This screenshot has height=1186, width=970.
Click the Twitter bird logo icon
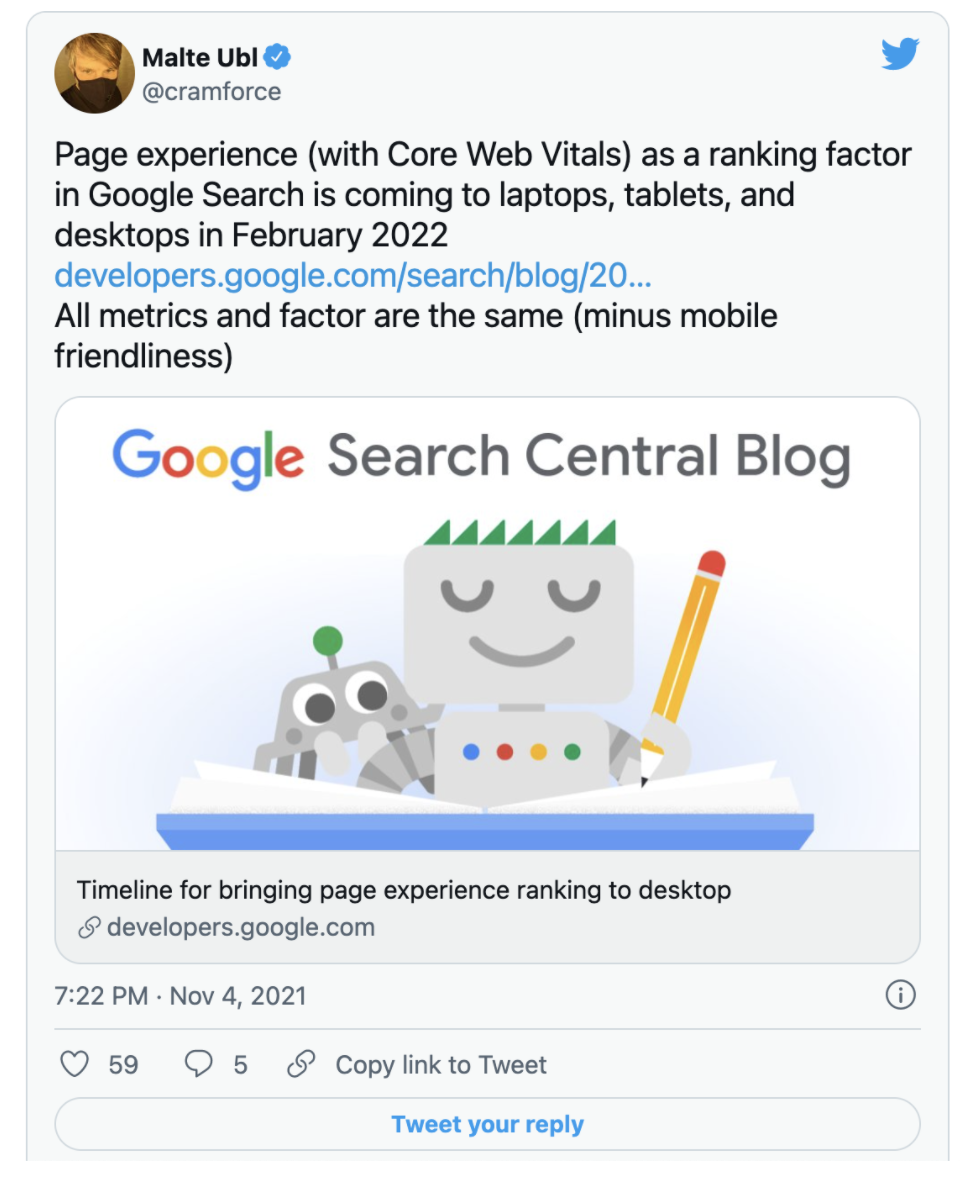(899, 55)
